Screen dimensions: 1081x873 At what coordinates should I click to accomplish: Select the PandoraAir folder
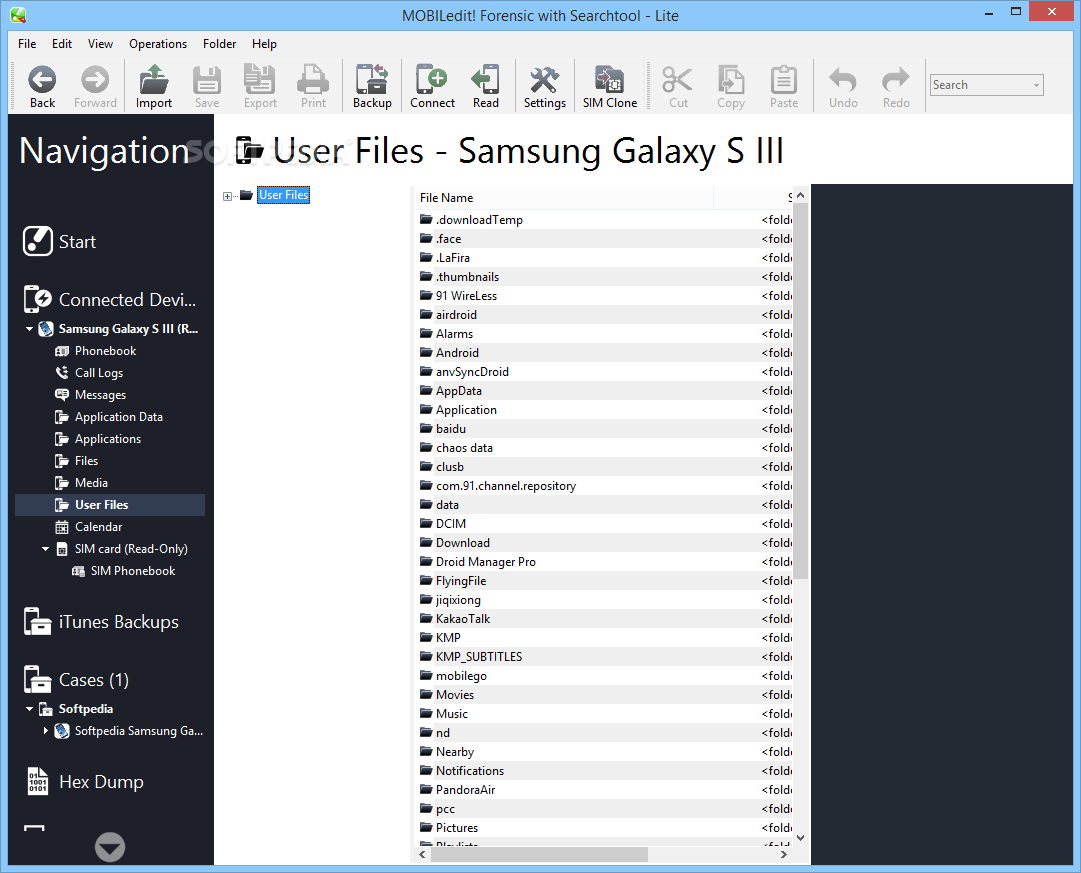click(x=603, y=790)
